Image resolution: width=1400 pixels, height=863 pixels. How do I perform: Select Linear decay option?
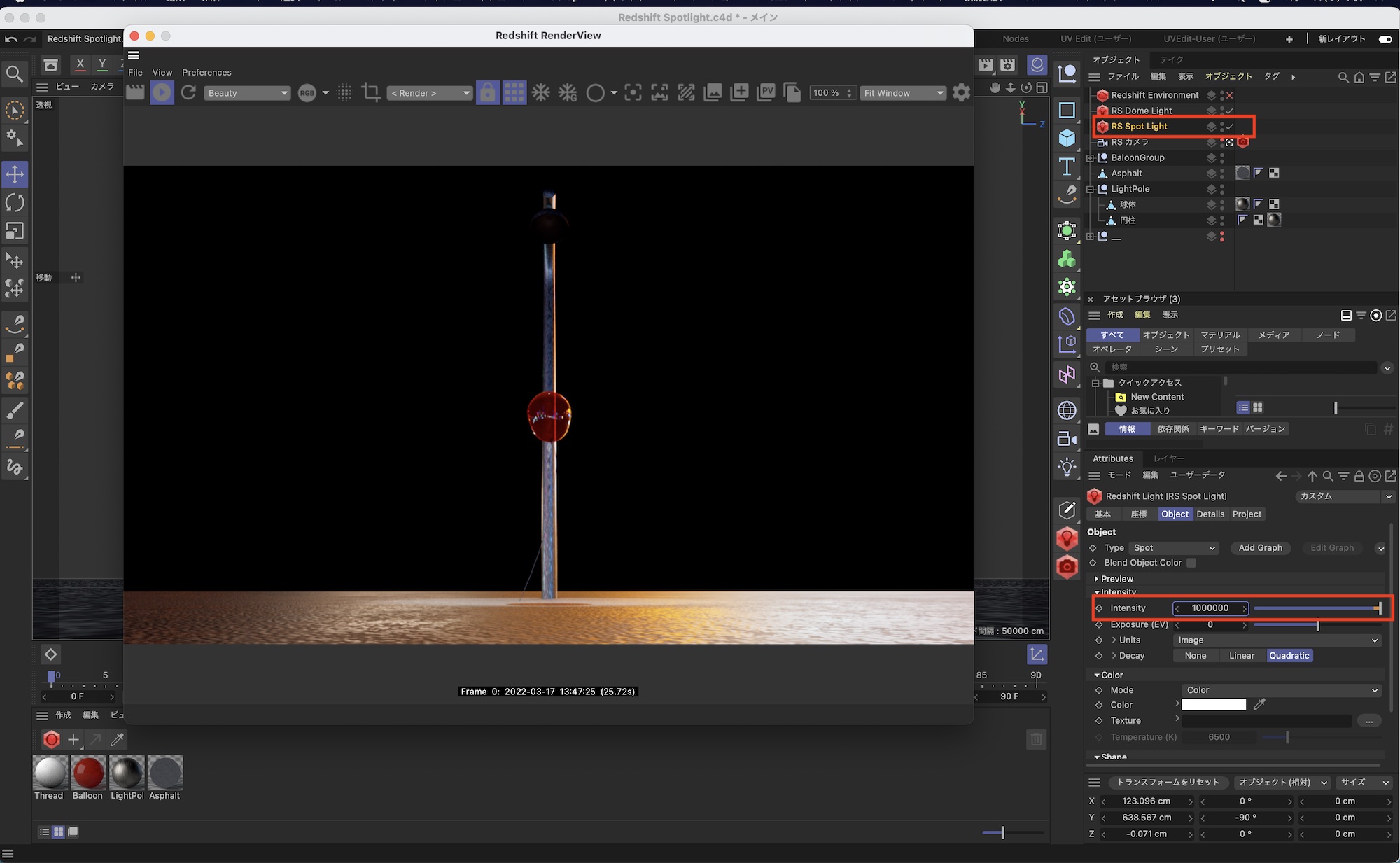coord(1241,656)
